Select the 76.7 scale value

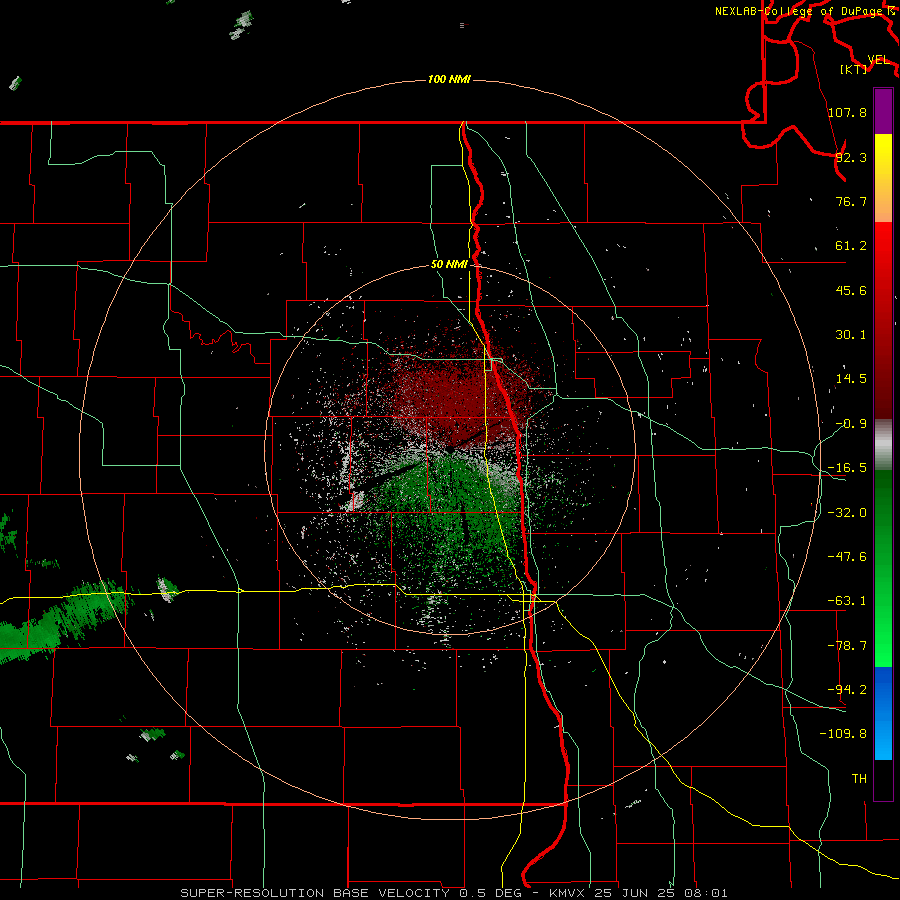point(851,201)
